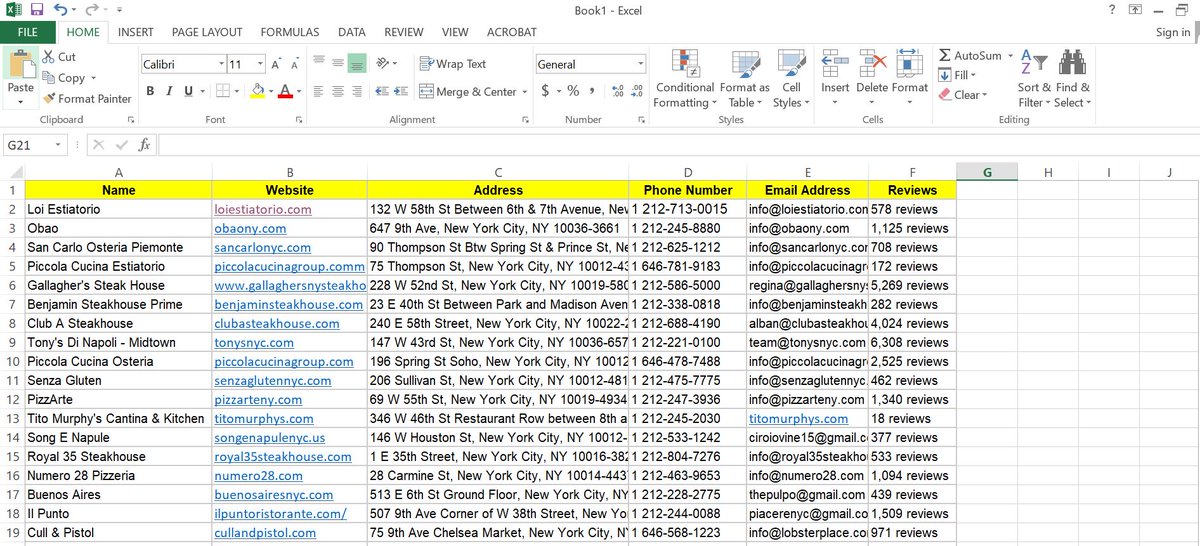Toggle Bottom Align (highlighted)
Screen dimensions: 1200x546
coord(357,64)
